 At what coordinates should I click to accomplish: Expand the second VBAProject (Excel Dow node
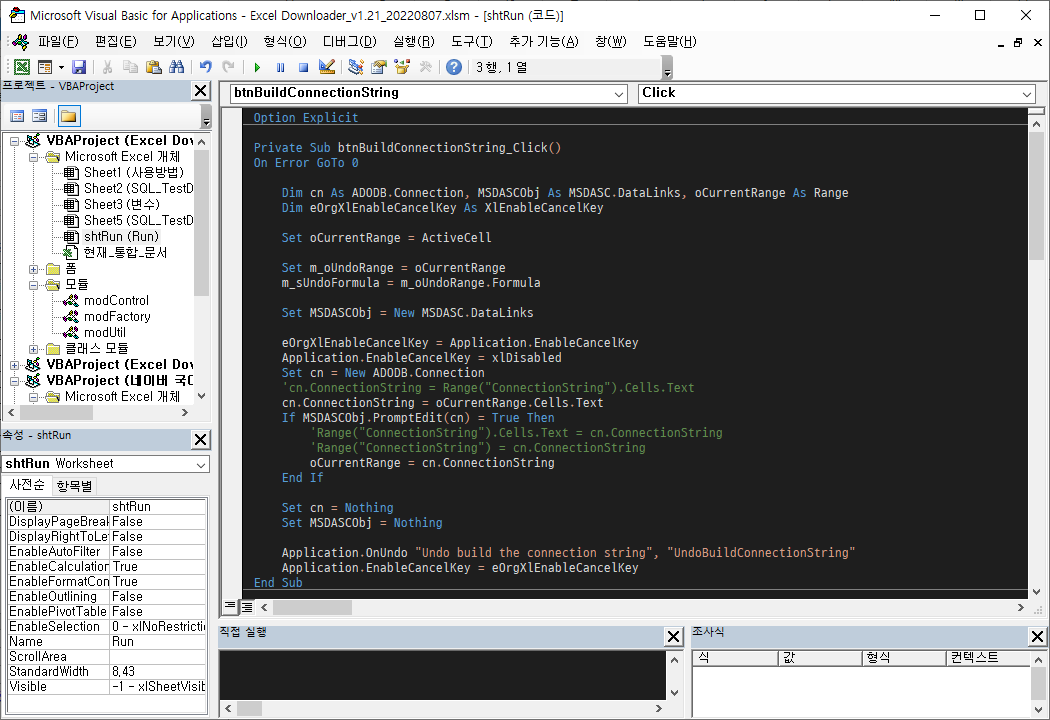point(14,365)
